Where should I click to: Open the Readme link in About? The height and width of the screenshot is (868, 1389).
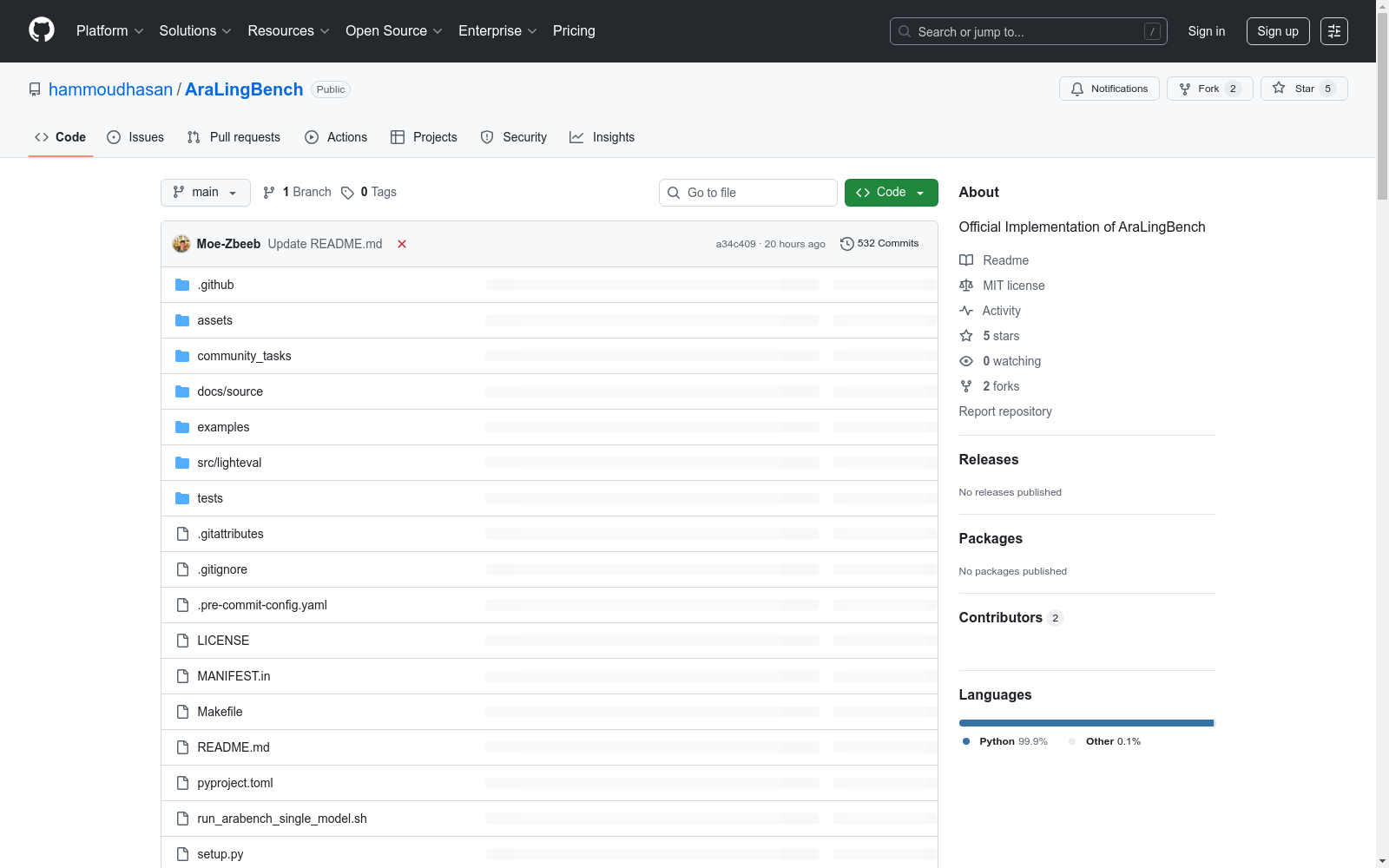pyautogui.click(x=994, y=260)
